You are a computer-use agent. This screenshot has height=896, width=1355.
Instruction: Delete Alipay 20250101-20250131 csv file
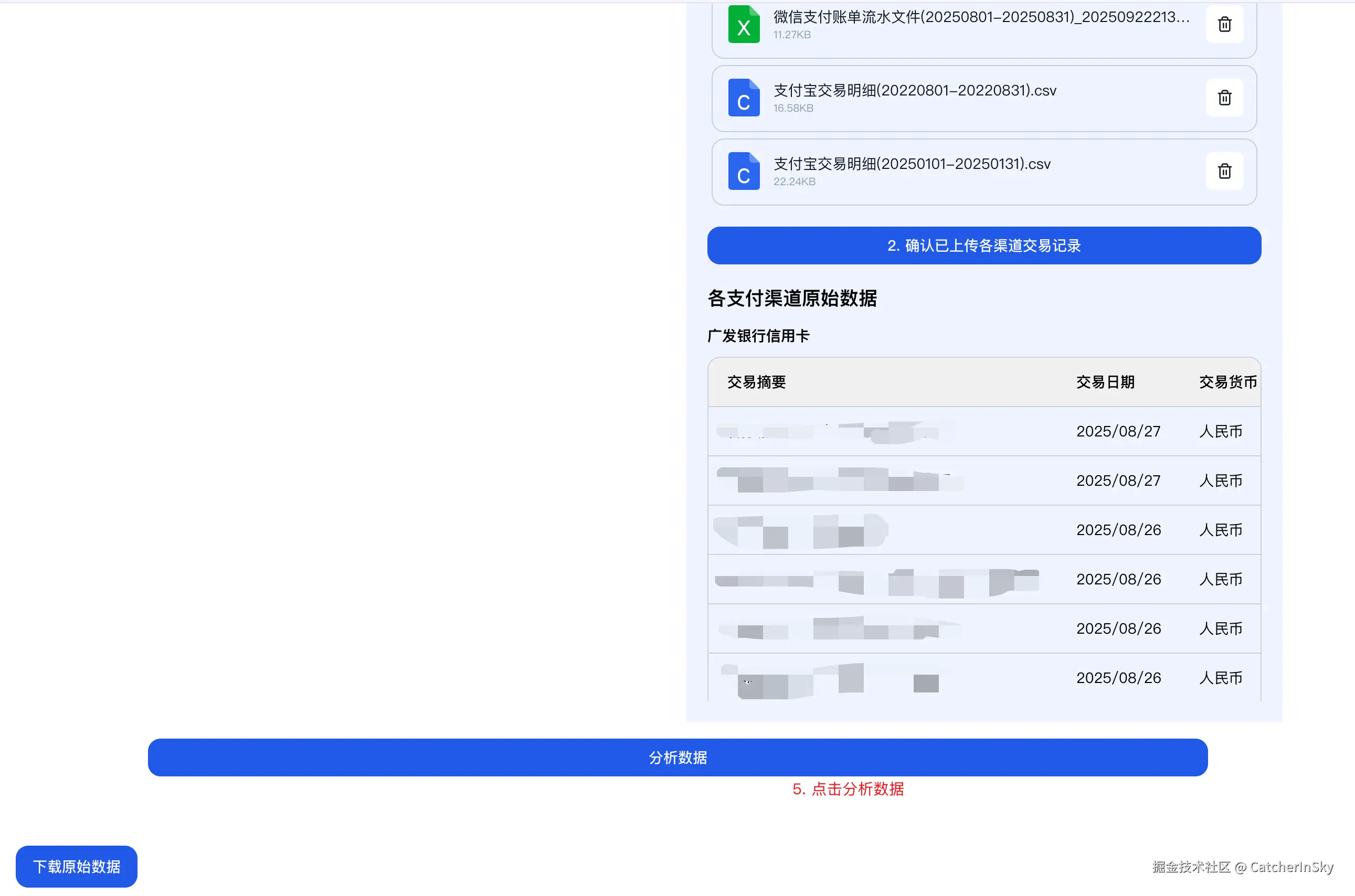(1224, 171)
